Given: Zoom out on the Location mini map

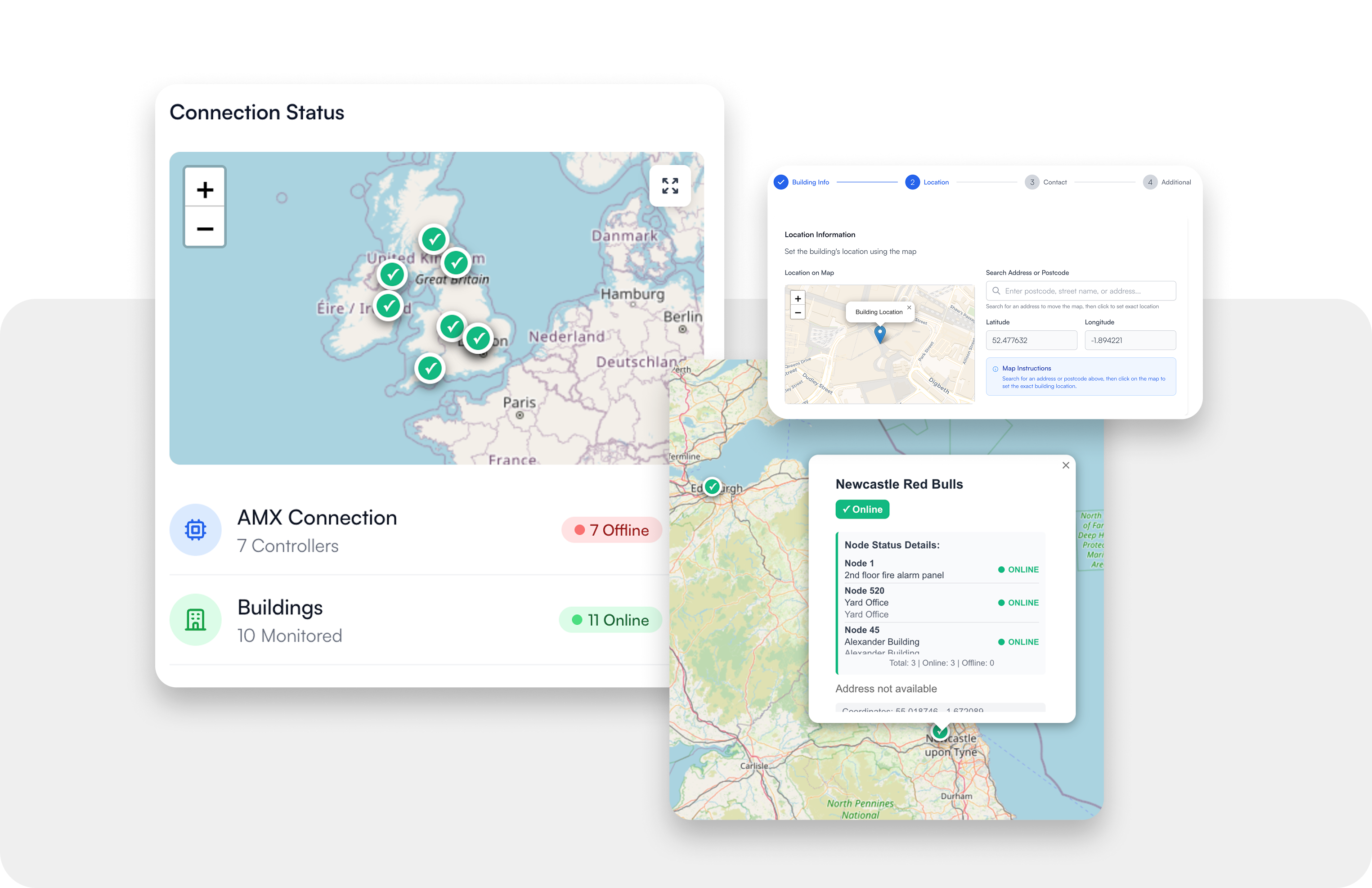Looking at the screenshot, I should pos(798,312).
